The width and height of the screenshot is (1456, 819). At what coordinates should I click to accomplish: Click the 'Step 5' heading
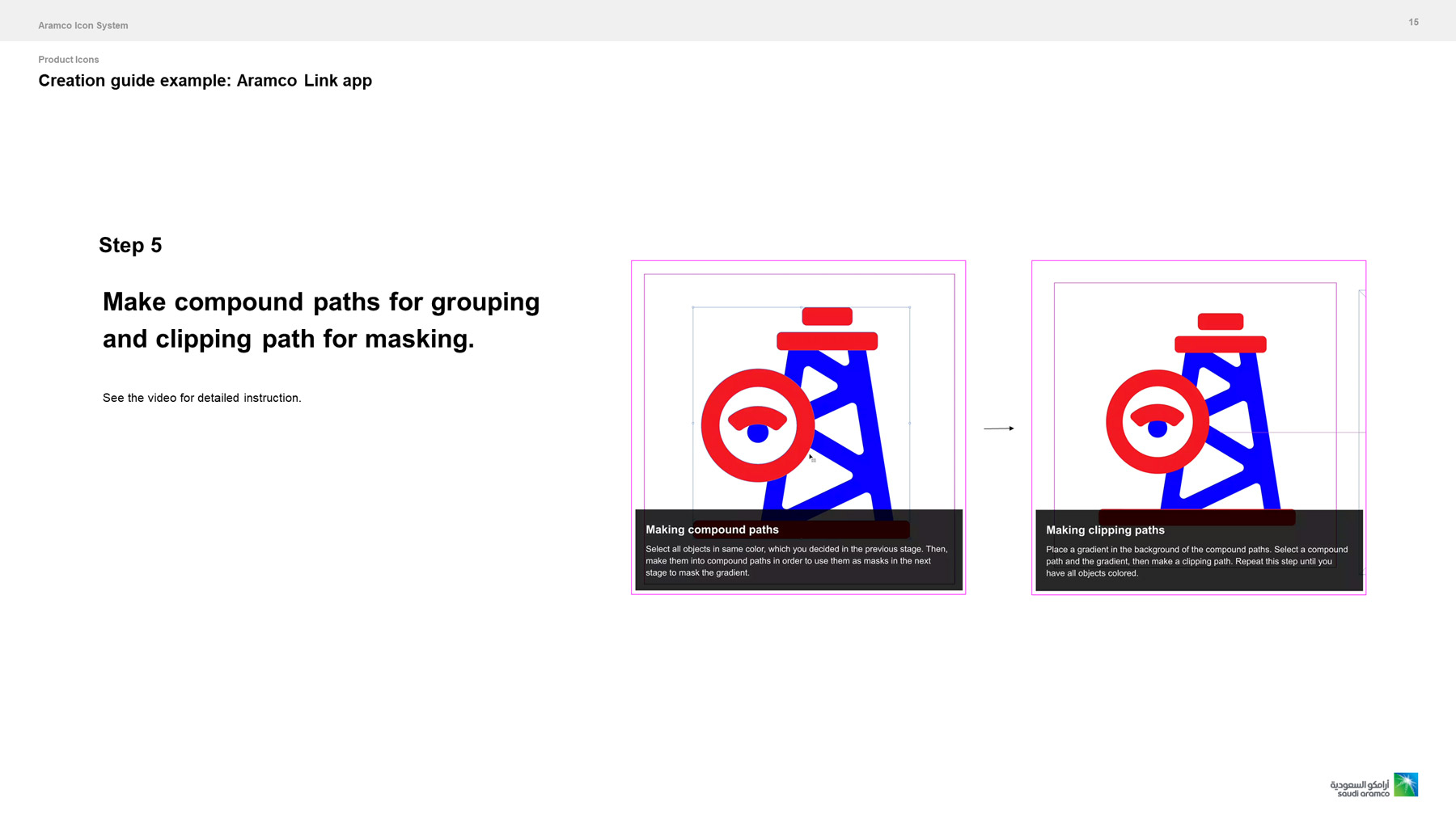pos(130,246)
